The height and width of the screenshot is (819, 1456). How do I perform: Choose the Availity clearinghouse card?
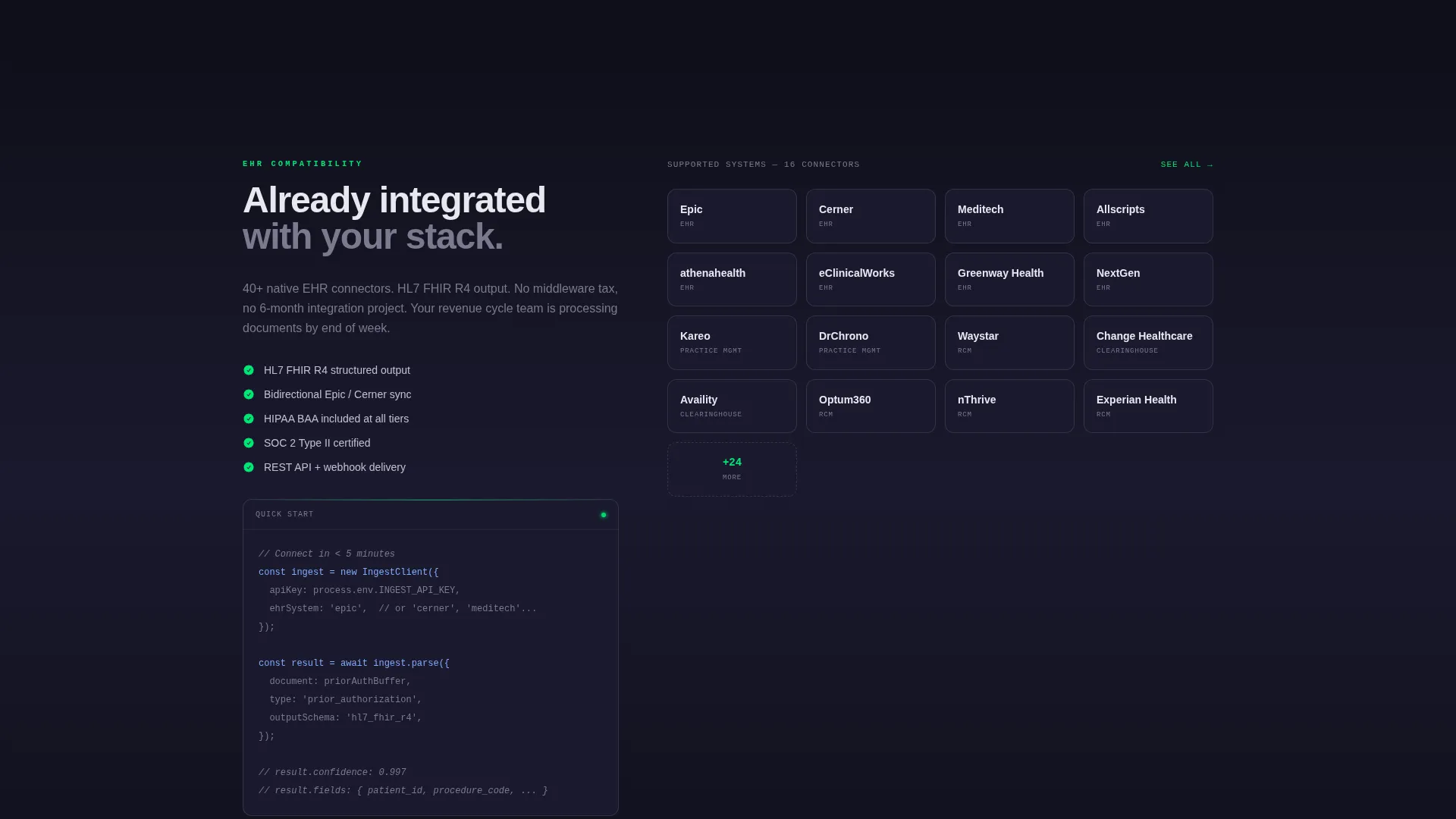pos(732,406)
